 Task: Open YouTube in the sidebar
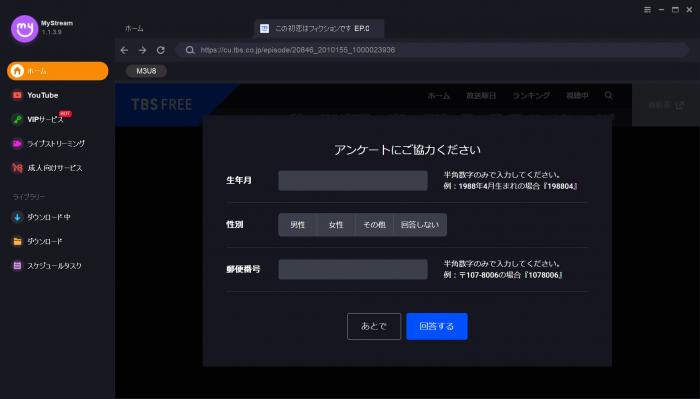pos(42,95)
